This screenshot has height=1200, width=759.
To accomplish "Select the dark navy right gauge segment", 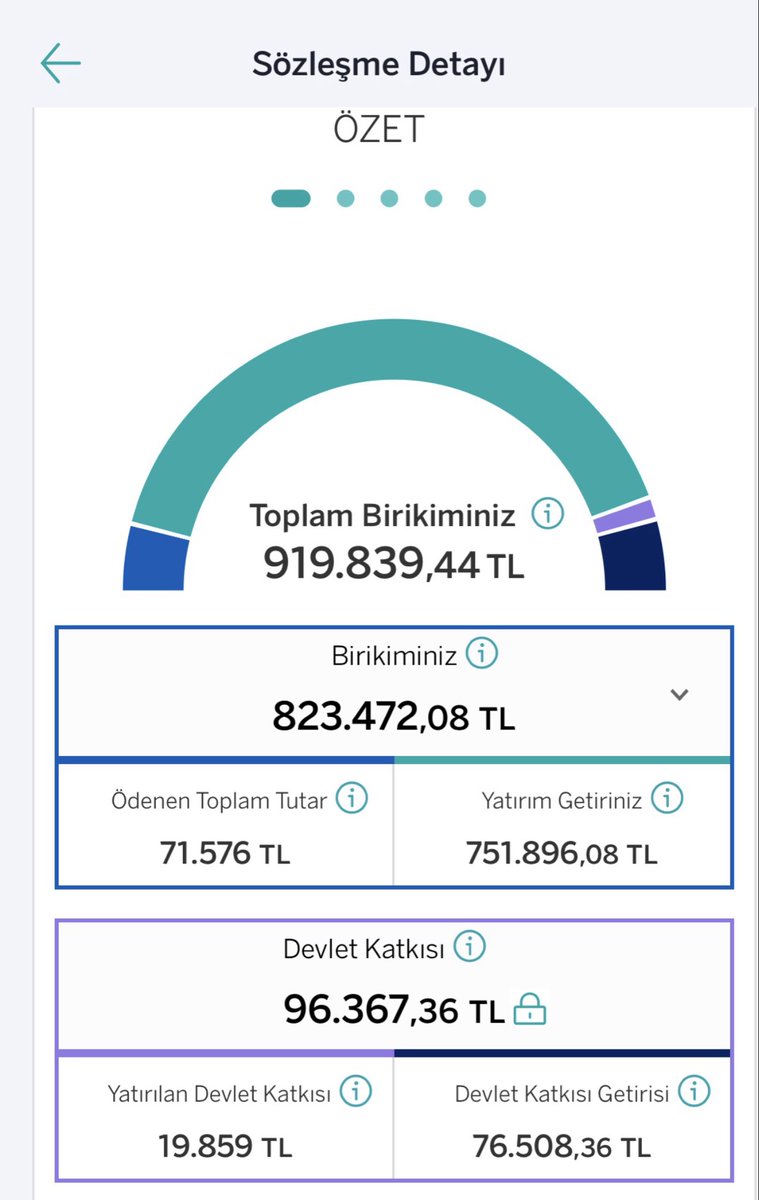I will pos(635,557).
